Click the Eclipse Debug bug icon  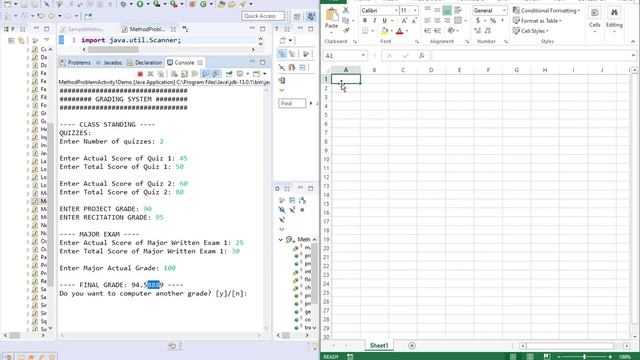click(123, 4)
